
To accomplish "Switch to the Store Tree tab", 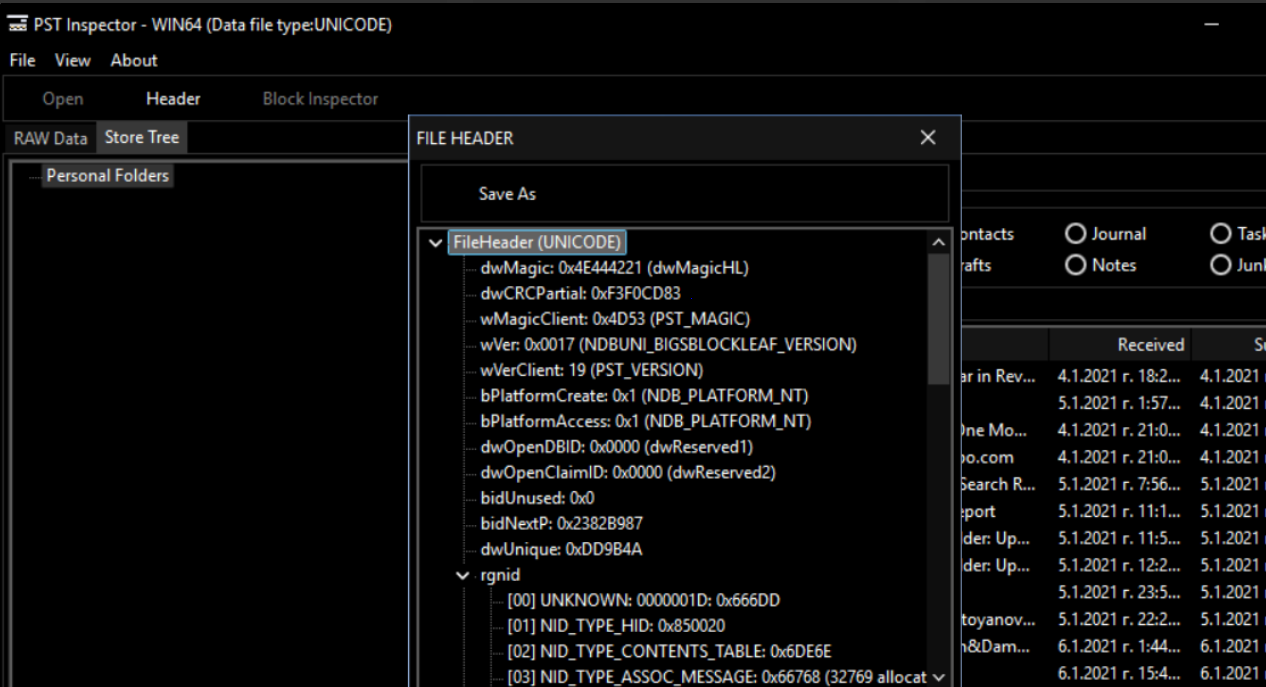I will tap(141, 137).
